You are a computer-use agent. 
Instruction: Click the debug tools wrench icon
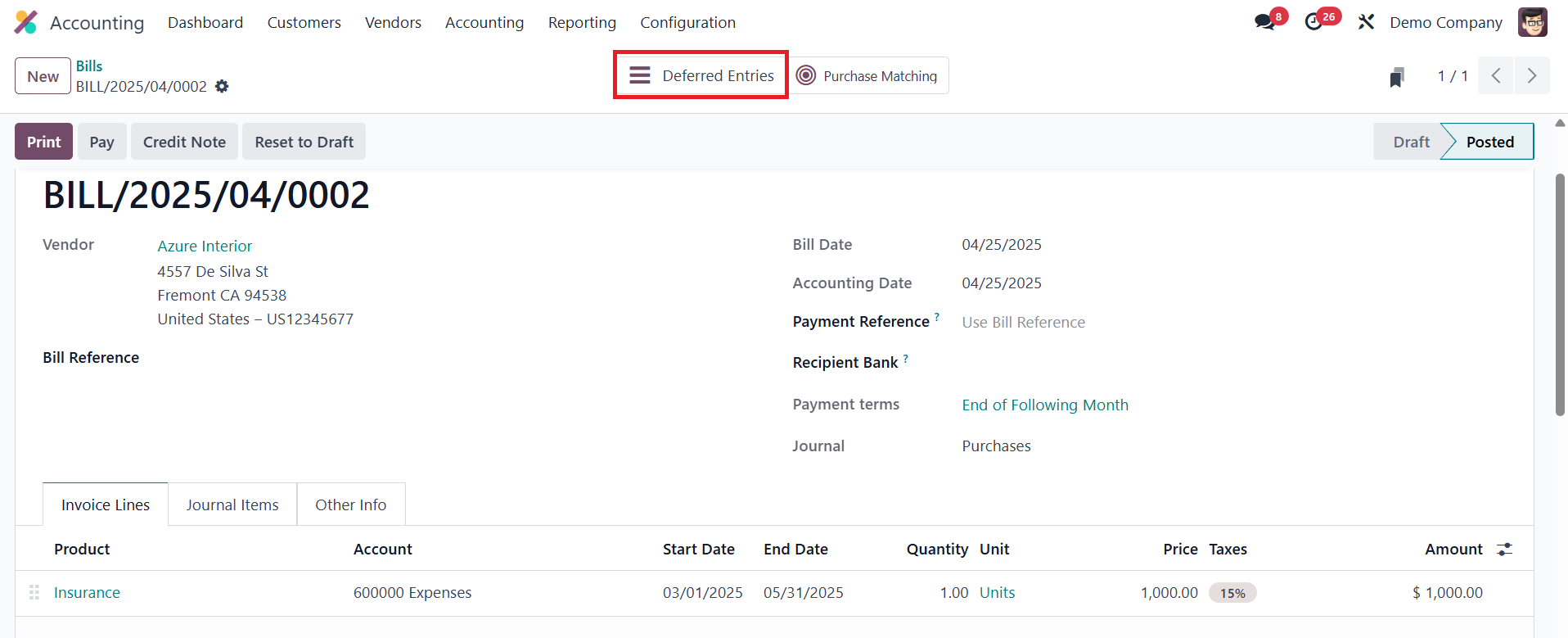[1366, 22]
